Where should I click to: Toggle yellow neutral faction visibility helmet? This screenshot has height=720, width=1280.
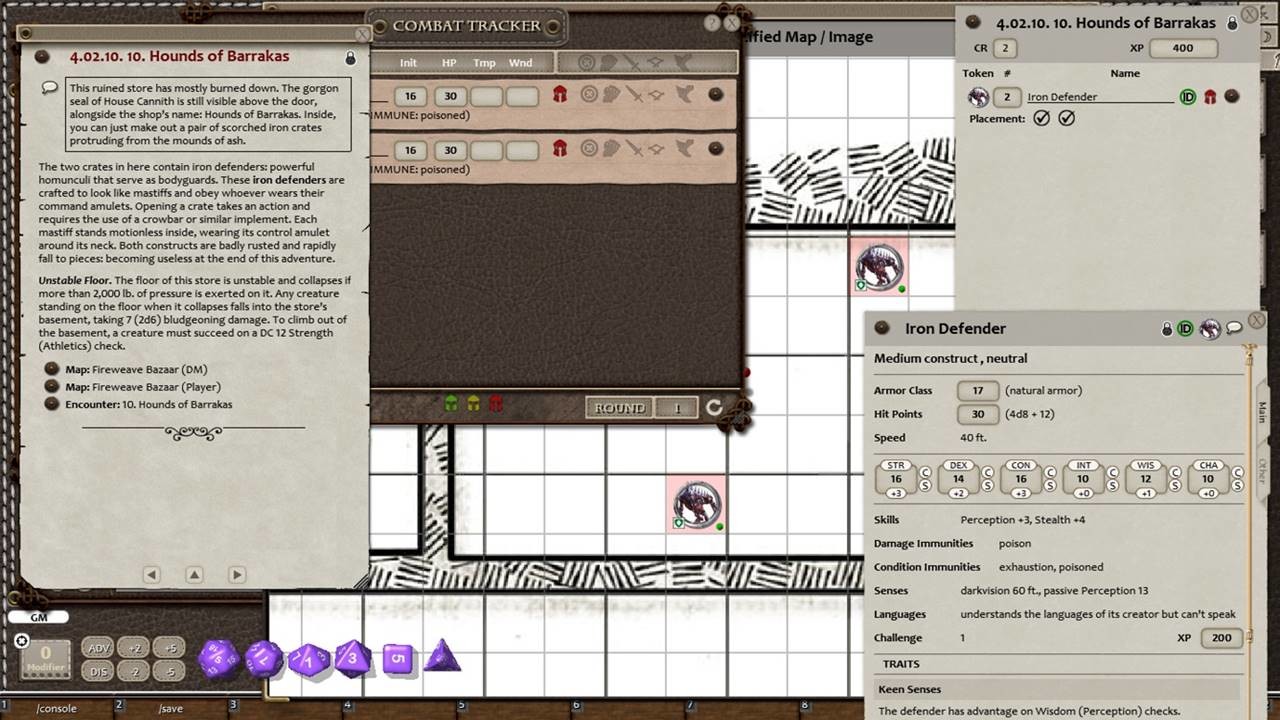pyautogui.click(x=473, y=404)
